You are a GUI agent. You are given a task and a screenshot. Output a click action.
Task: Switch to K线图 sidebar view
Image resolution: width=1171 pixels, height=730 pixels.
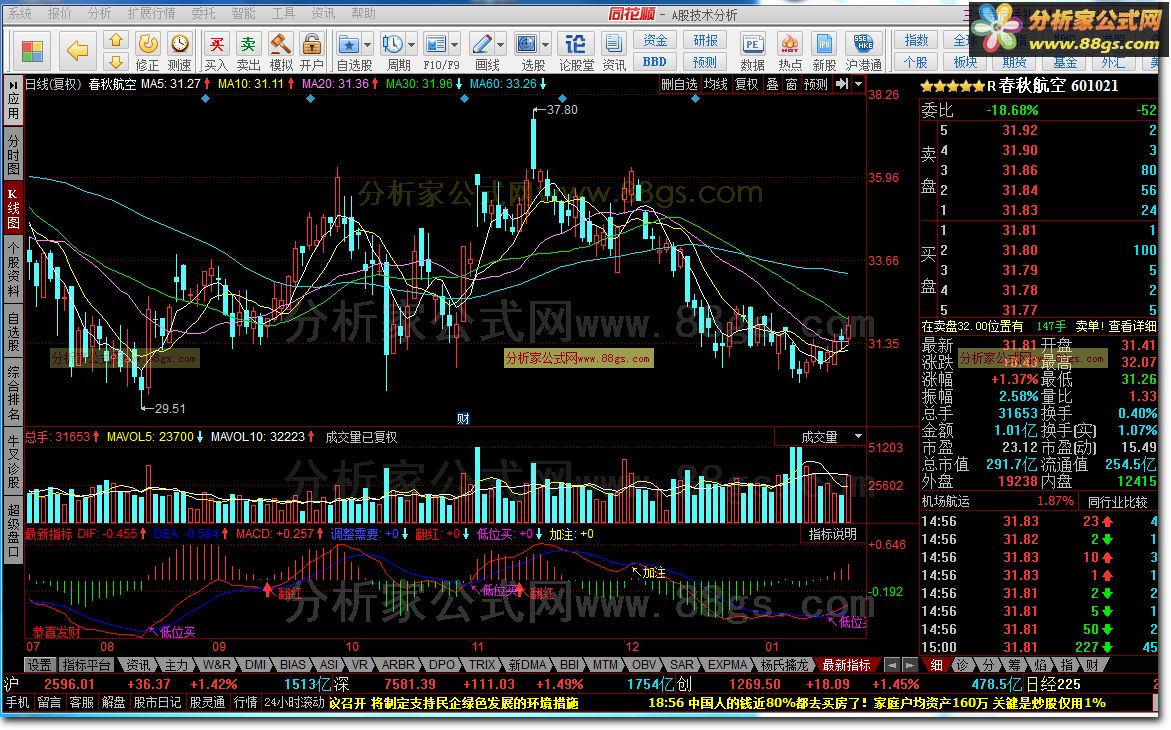13,208
